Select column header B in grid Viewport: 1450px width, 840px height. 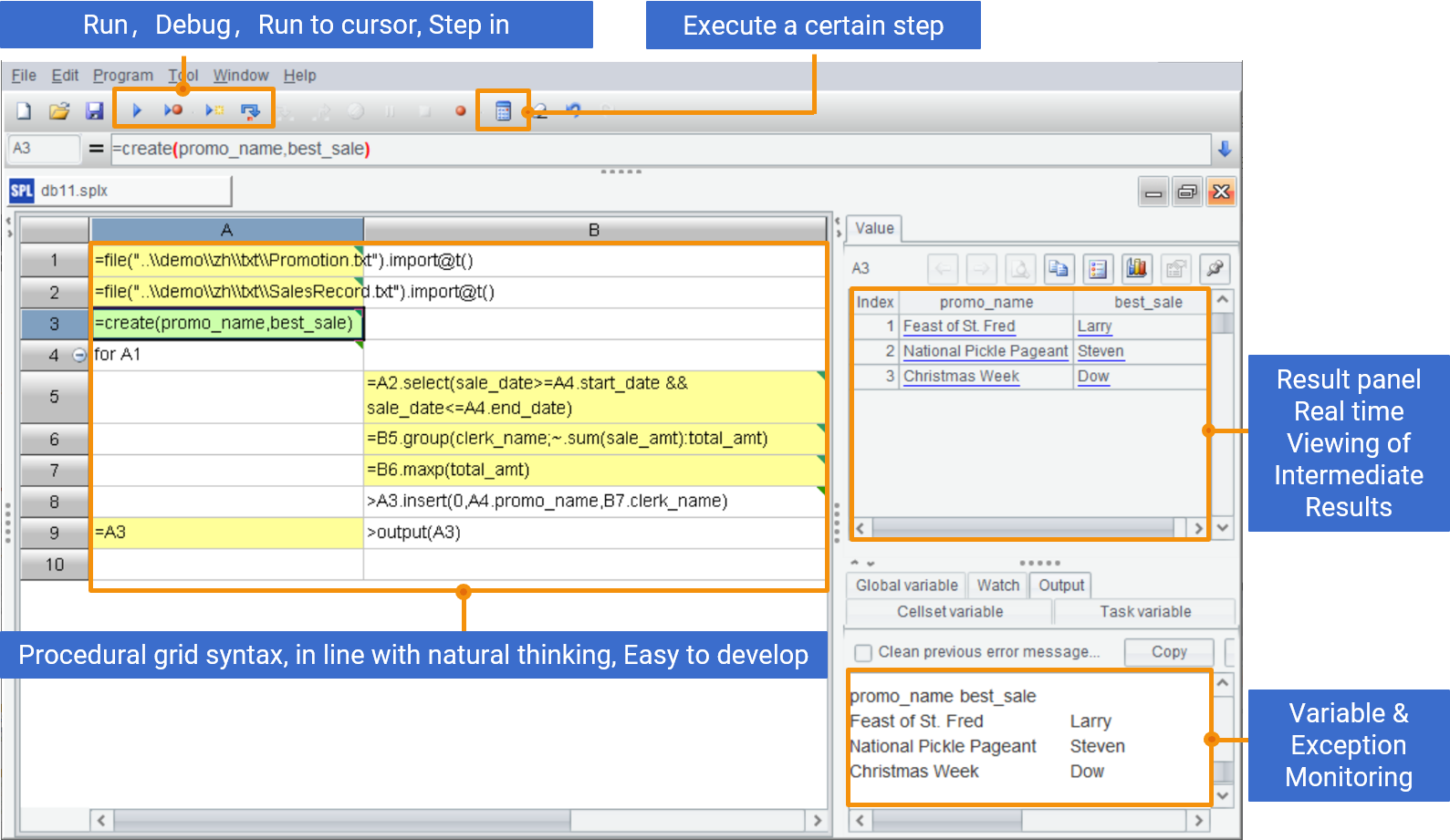tap(594, 230)
